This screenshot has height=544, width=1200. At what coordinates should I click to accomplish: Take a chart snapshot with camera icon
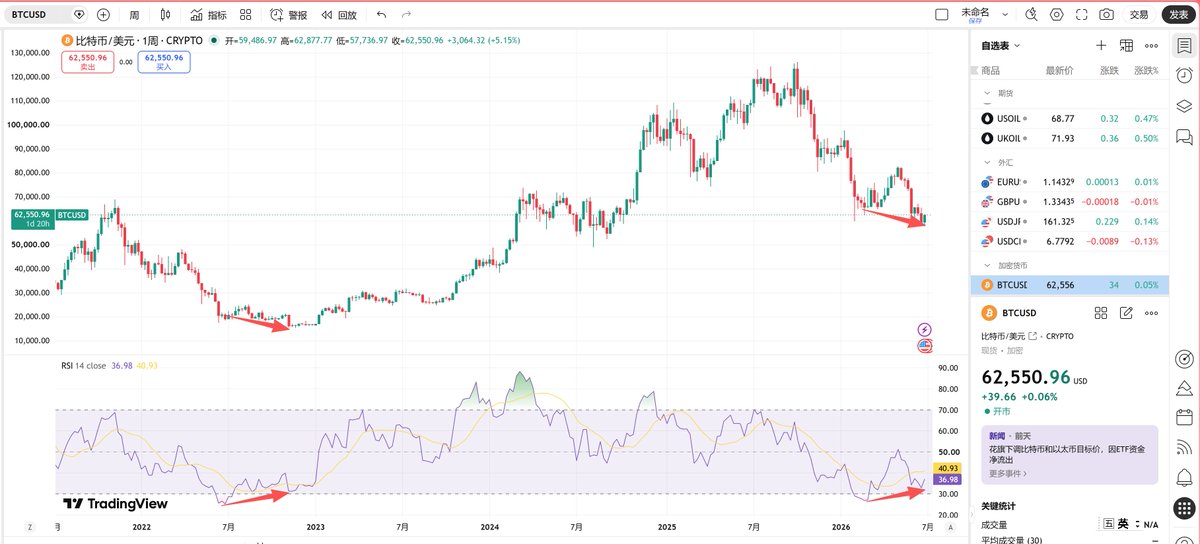1106,15
